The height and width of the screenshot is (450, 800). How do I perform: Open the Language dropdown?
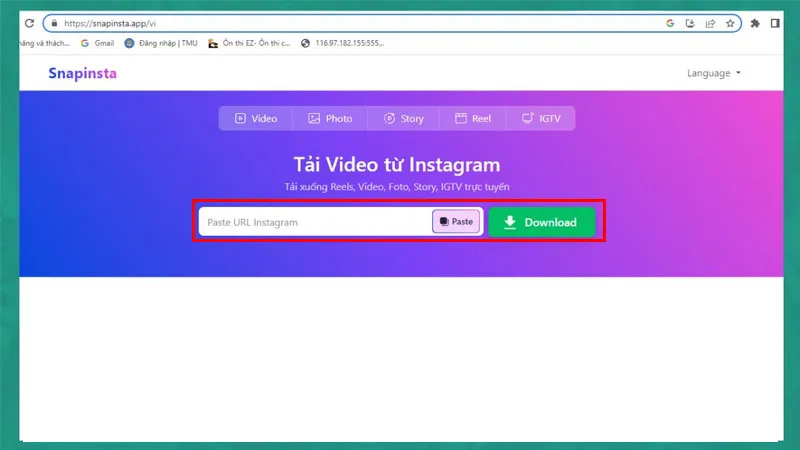[714, 73]
